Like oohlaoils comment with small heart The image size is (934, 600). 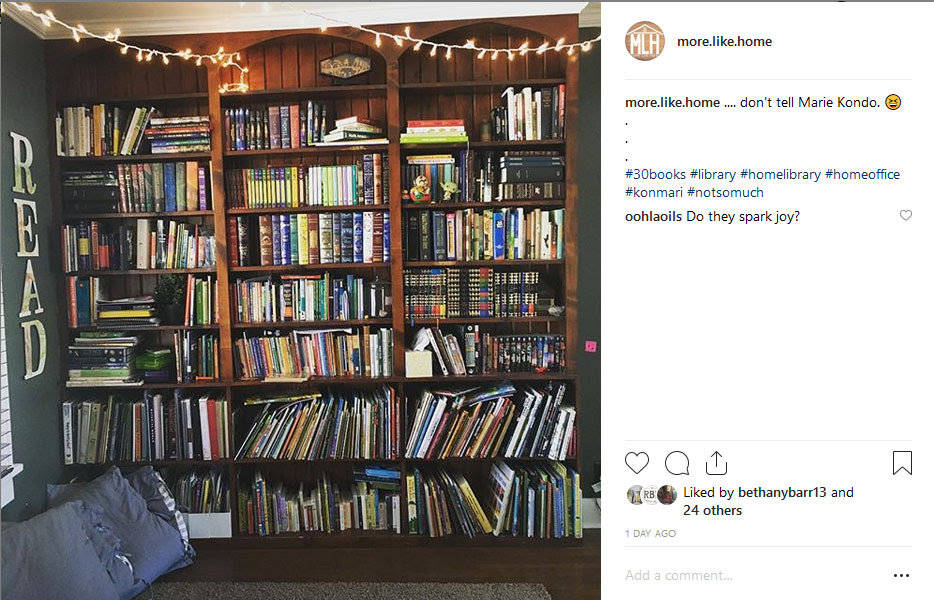(905, 215)
